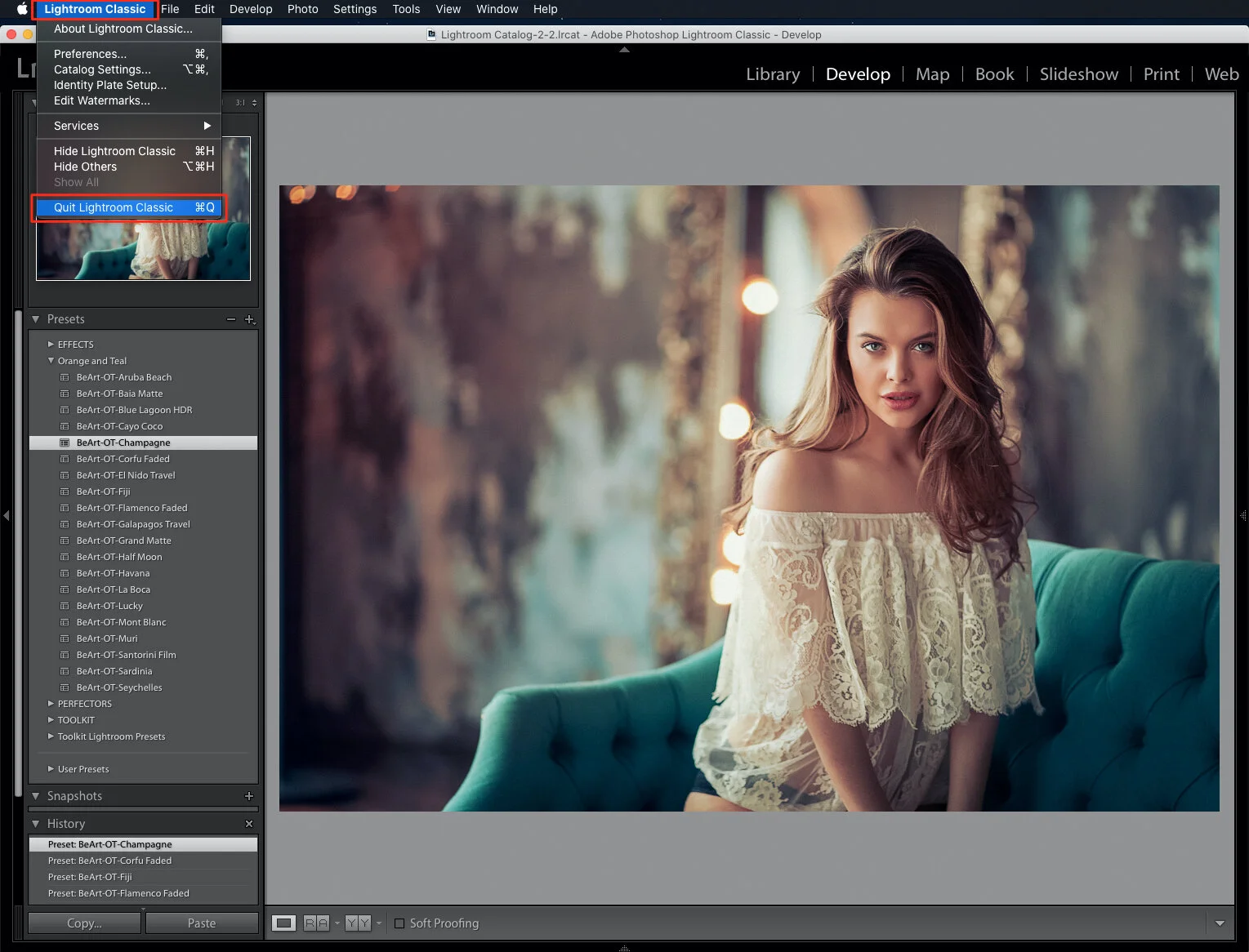Click the minus icon on the Presets panel

tap(231, 319)
